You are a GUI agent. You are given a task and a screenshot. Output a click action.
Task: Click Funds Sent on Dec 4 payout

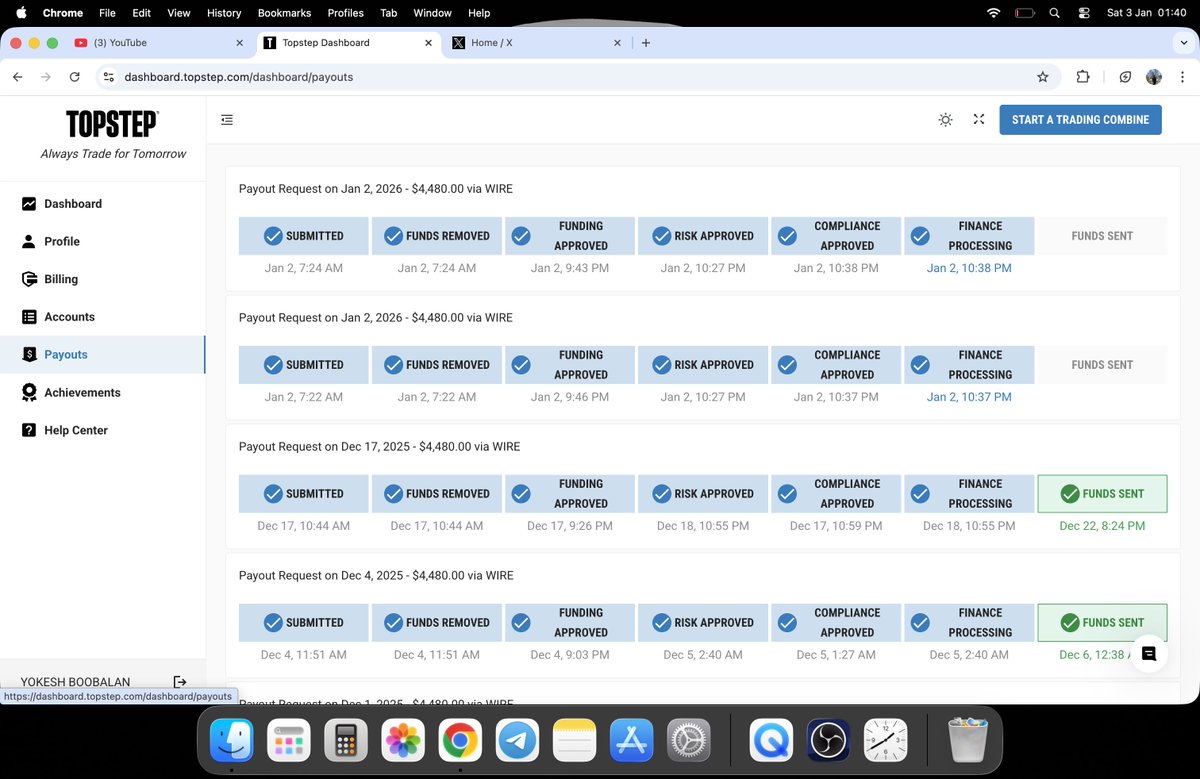coord(1102,623)
